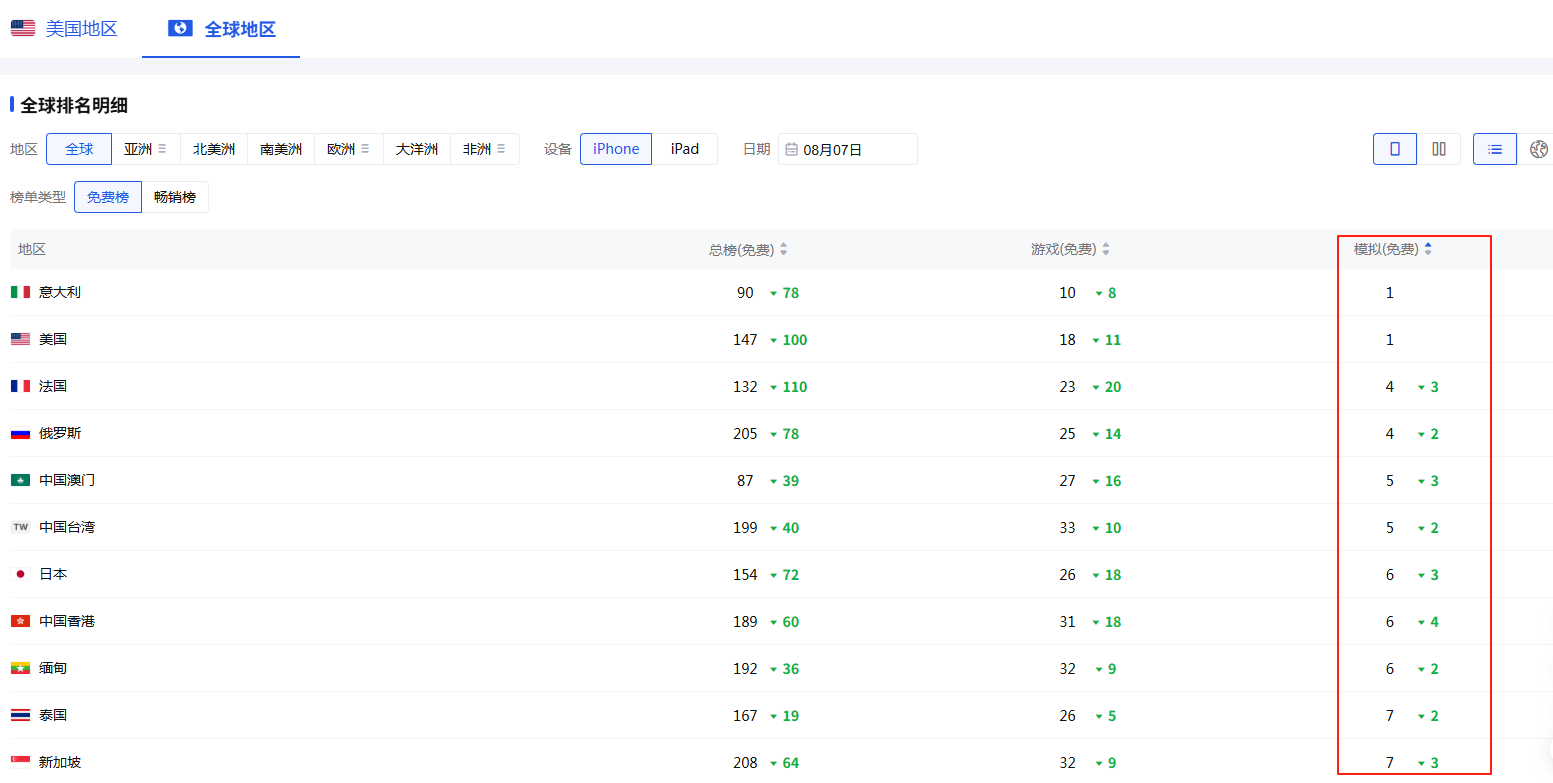Expand the 欧洲 region submenu
Viewport: 1553px width, 783px height.
pos(365,149)
